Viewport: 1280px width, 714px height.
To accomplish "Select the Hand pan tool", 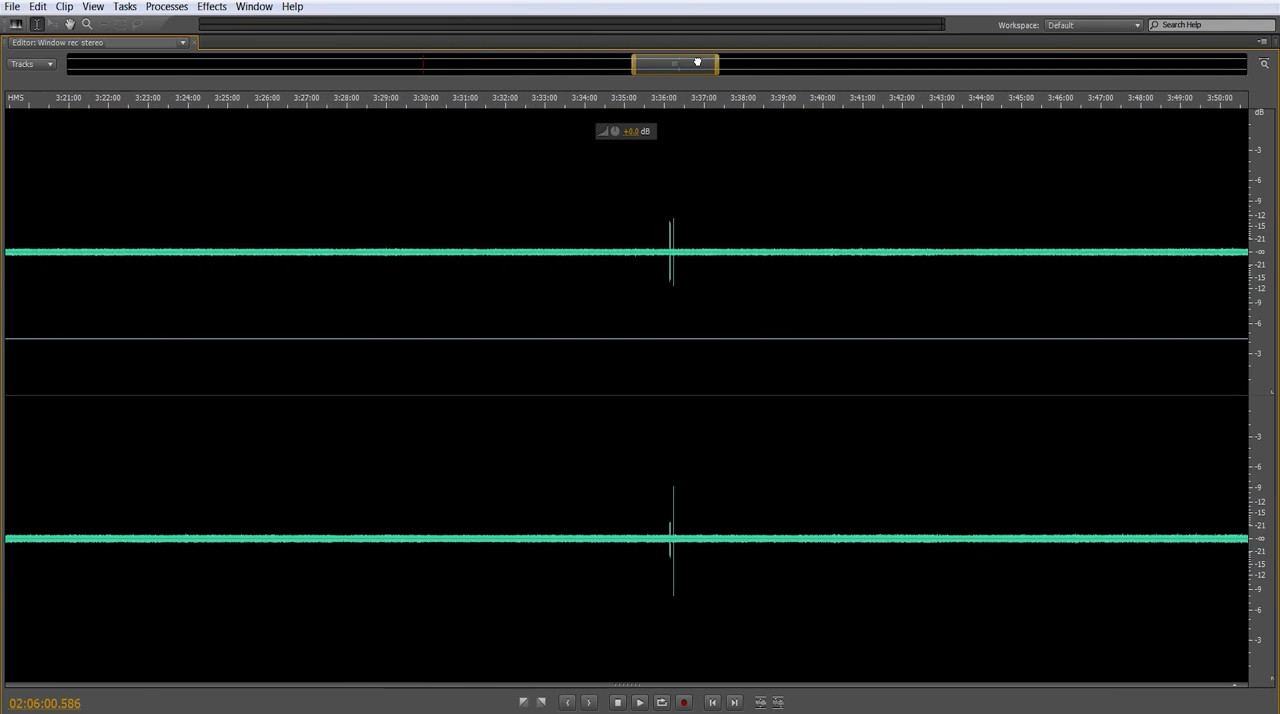I will tap(69, 24).
